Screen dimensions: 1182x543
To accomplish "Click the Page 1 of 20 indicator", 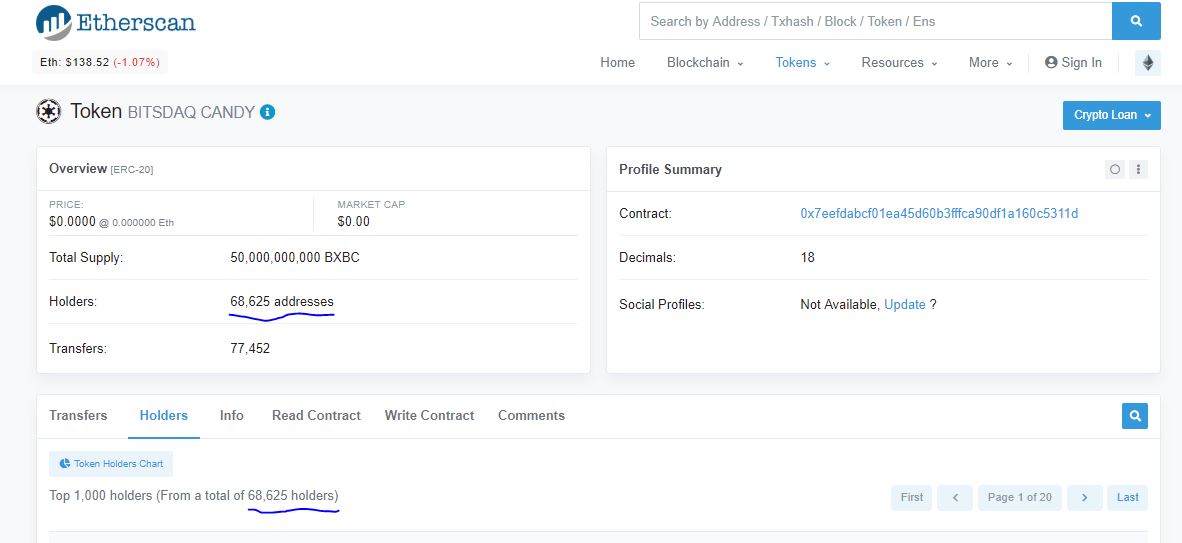I will tap(1020, 497).
